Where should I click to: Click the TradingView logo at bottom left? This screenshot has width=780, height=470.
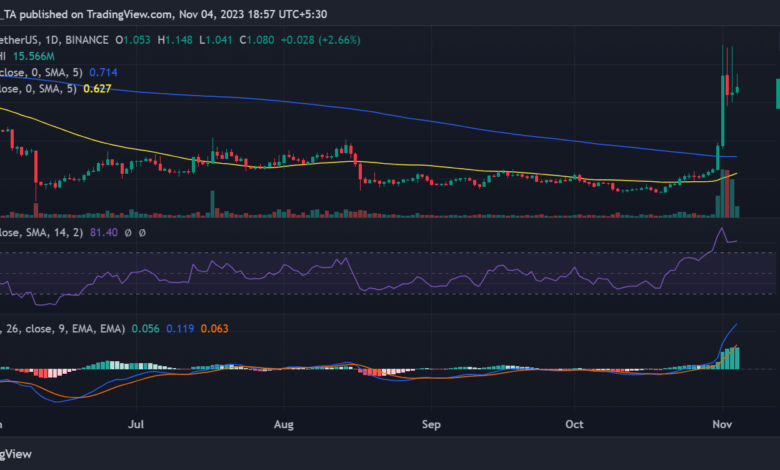coord(18,451)
